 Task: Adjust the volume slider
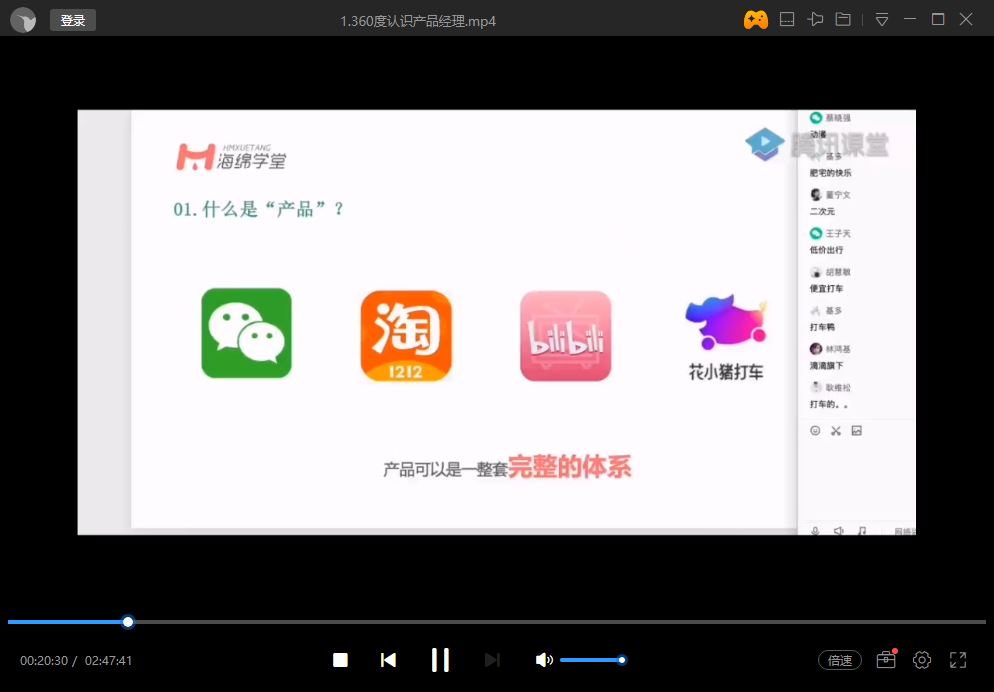click(592, 660)
